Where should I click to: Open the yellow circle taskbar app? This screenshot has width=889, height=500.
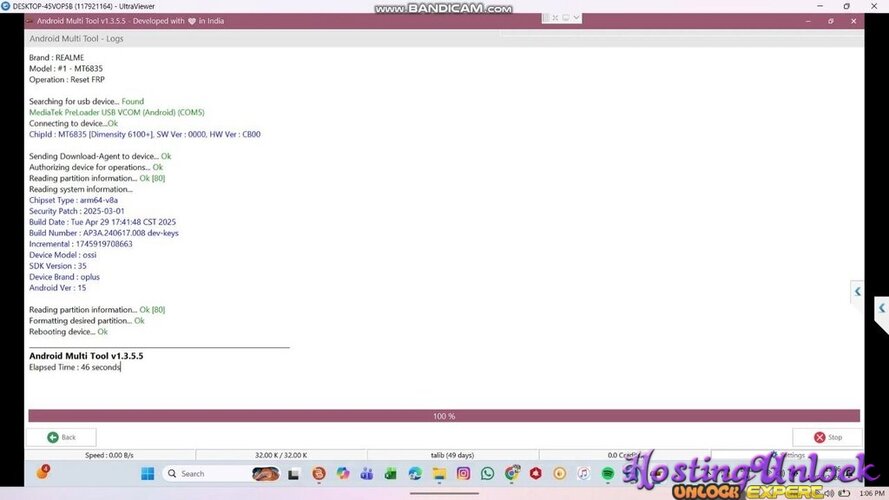560,473
